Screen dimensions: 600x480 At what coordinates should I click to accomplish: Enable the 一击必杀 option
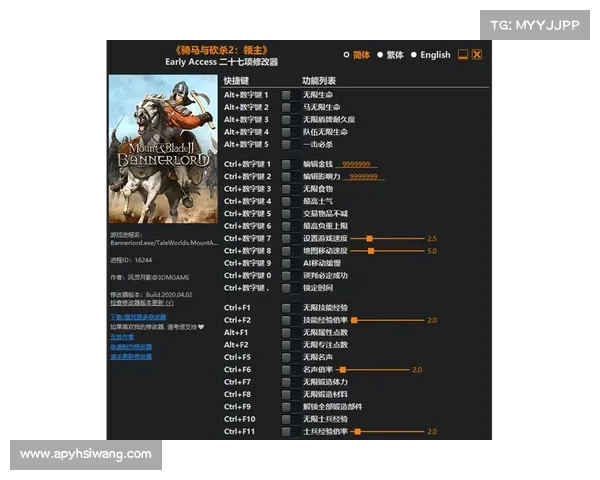coord(286,144)
